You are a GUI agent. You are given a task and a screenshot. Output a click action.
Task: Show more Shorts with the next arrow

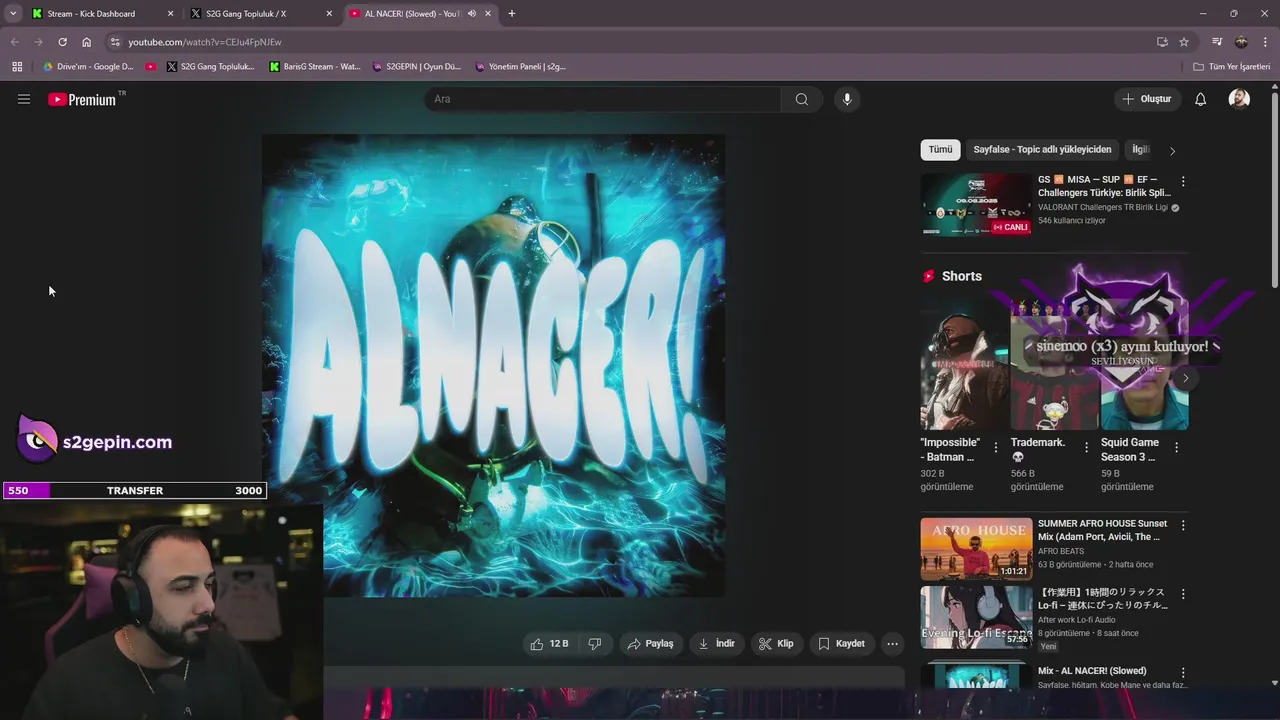click(1185, 378)
